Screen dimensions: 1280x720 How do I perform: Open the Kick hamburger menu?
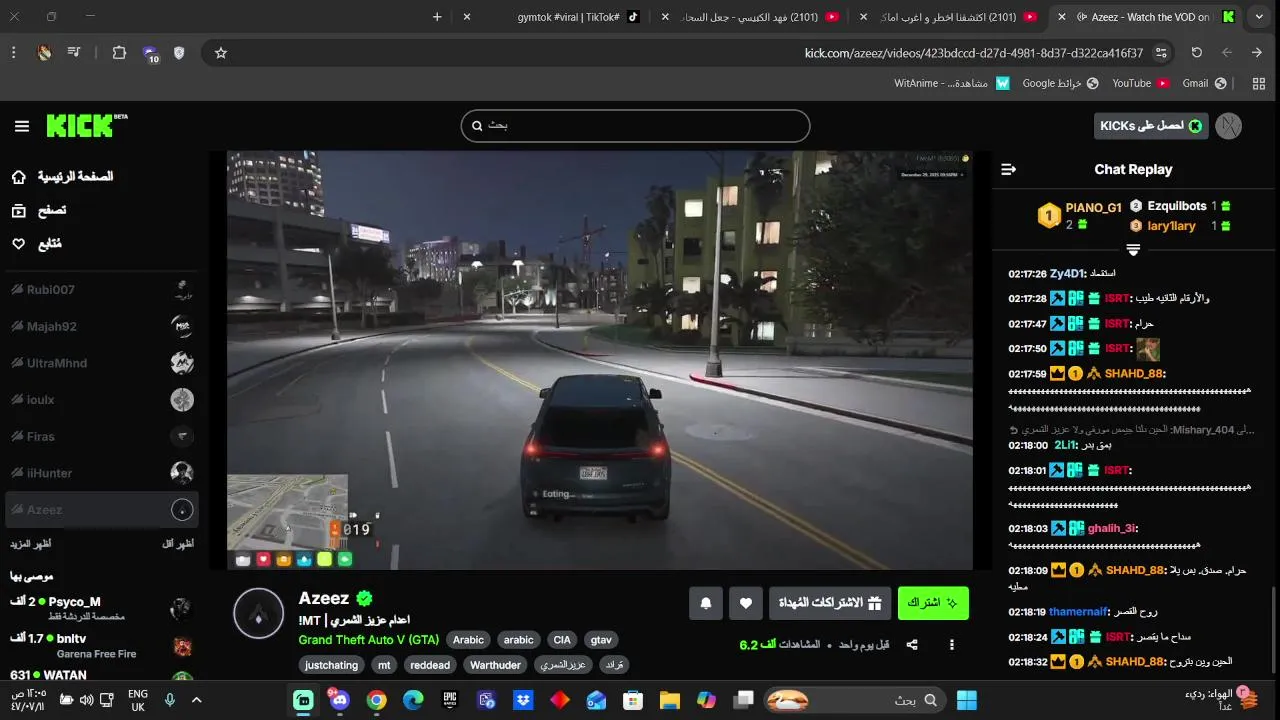(22, 126)
